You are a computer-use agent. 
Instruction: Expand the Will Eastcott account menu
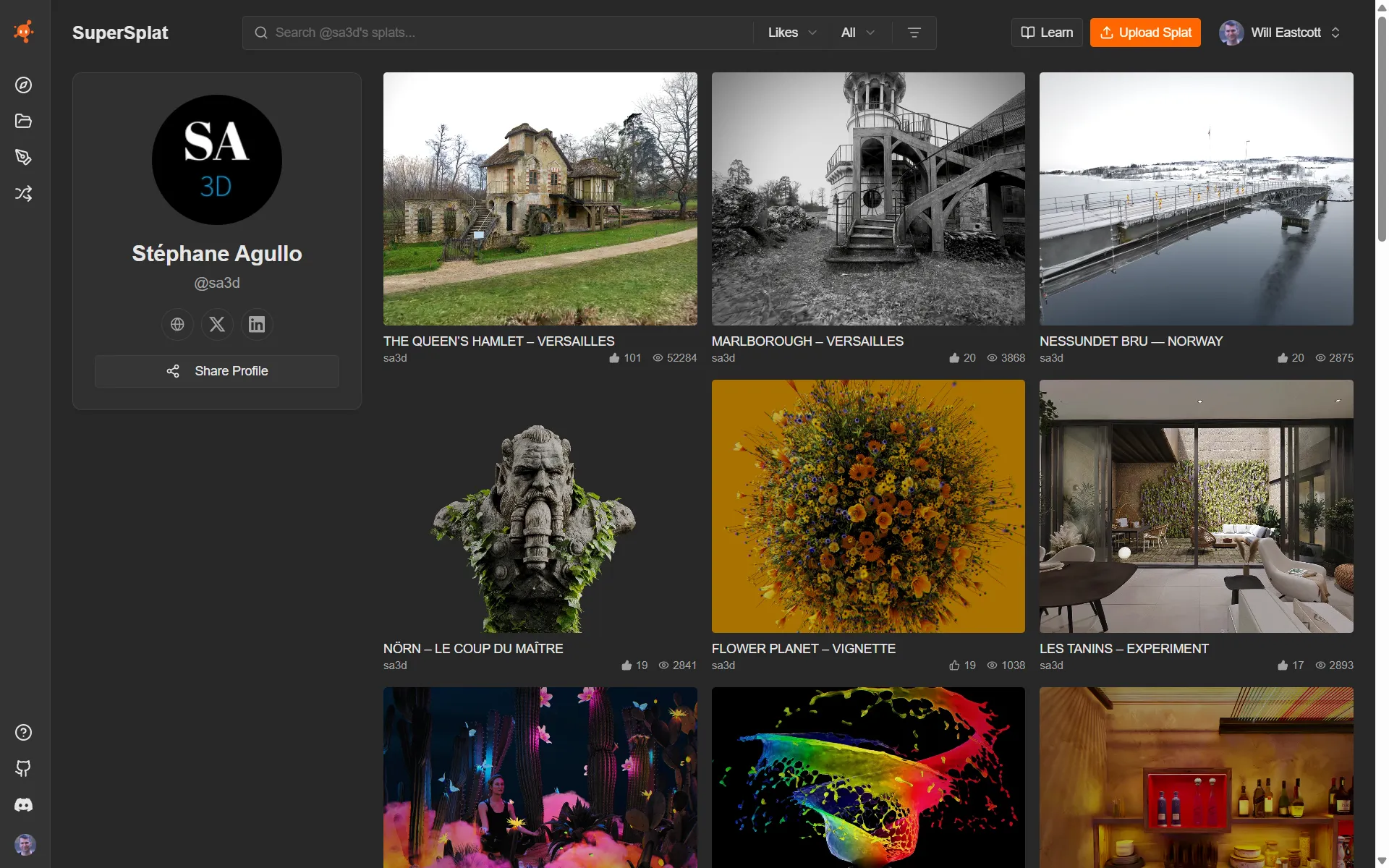1280,33
